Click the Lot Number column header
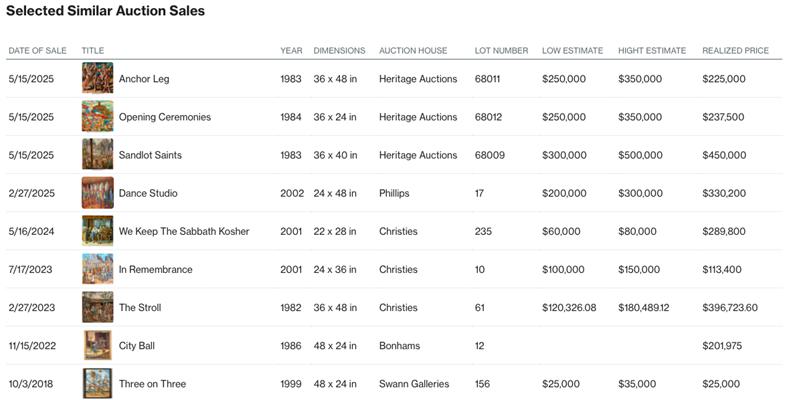 pyautogui.click(x=501, y=50)
